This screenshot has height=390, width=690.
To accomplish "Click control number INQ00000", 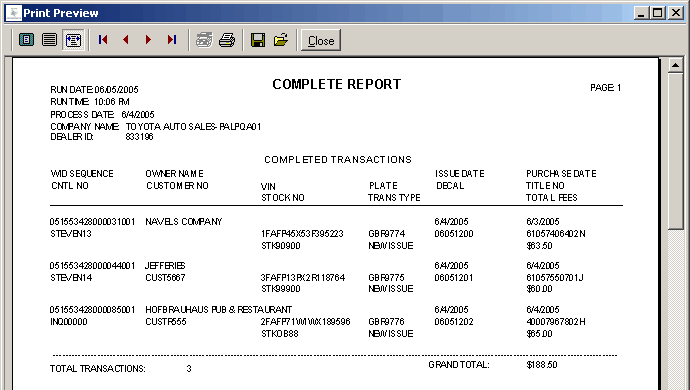I will (69, 322).
